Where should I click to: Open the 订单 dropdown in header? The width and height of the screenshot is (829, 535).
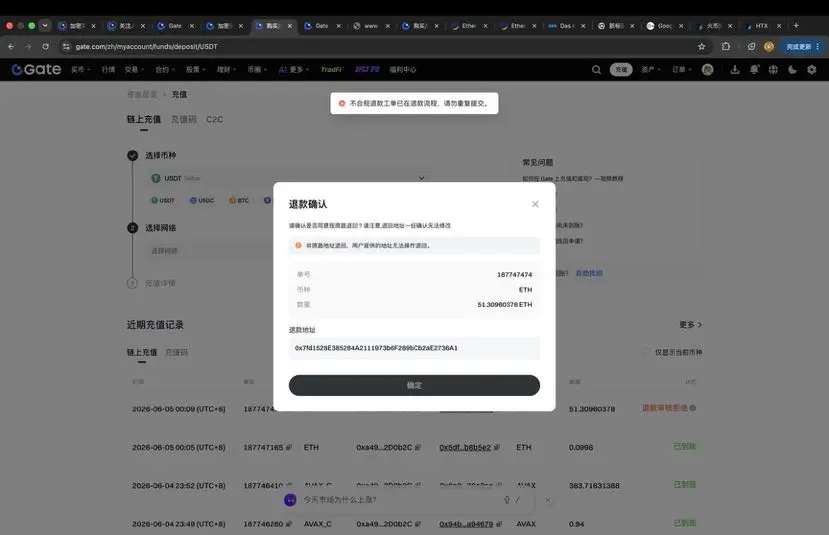click(681, 69)
